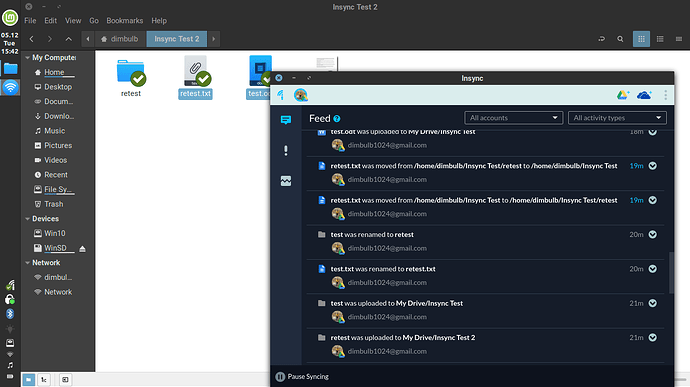Expand the test.txt renamed to retest.txt entry

(x=653, y=269)
